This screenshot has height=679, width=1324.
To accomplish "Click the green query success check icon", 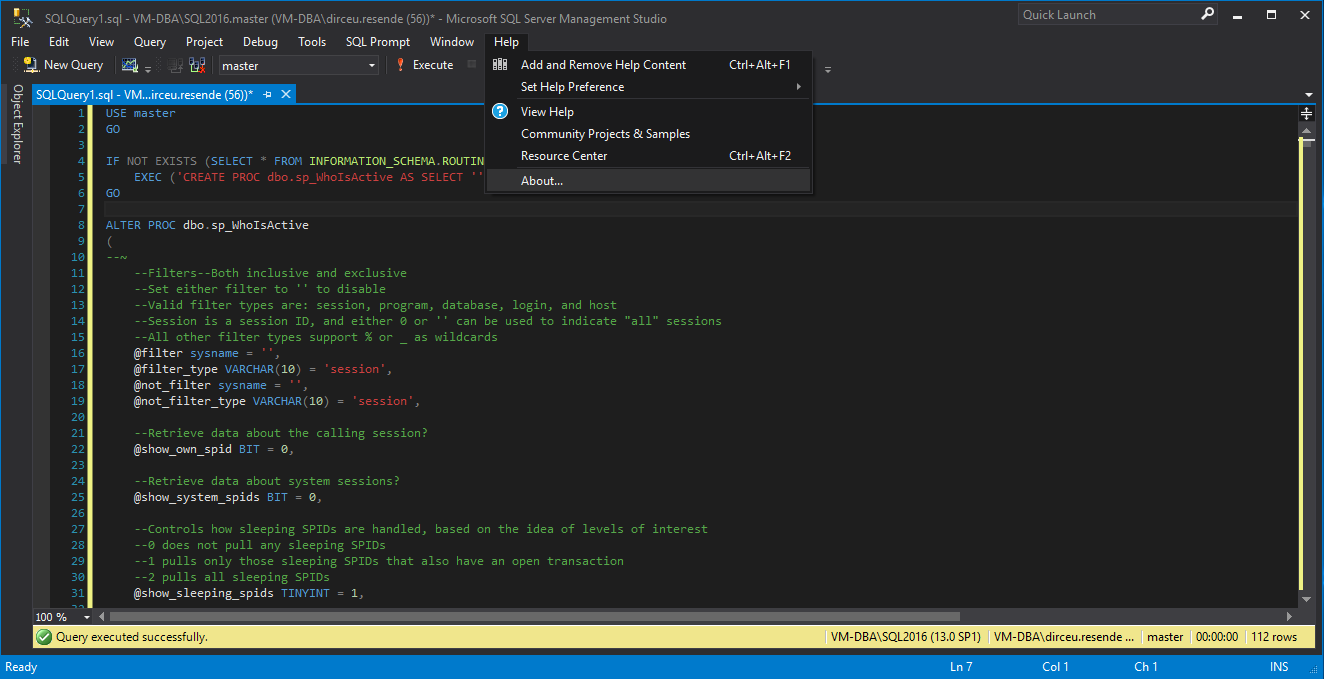I will click(43, 636).
